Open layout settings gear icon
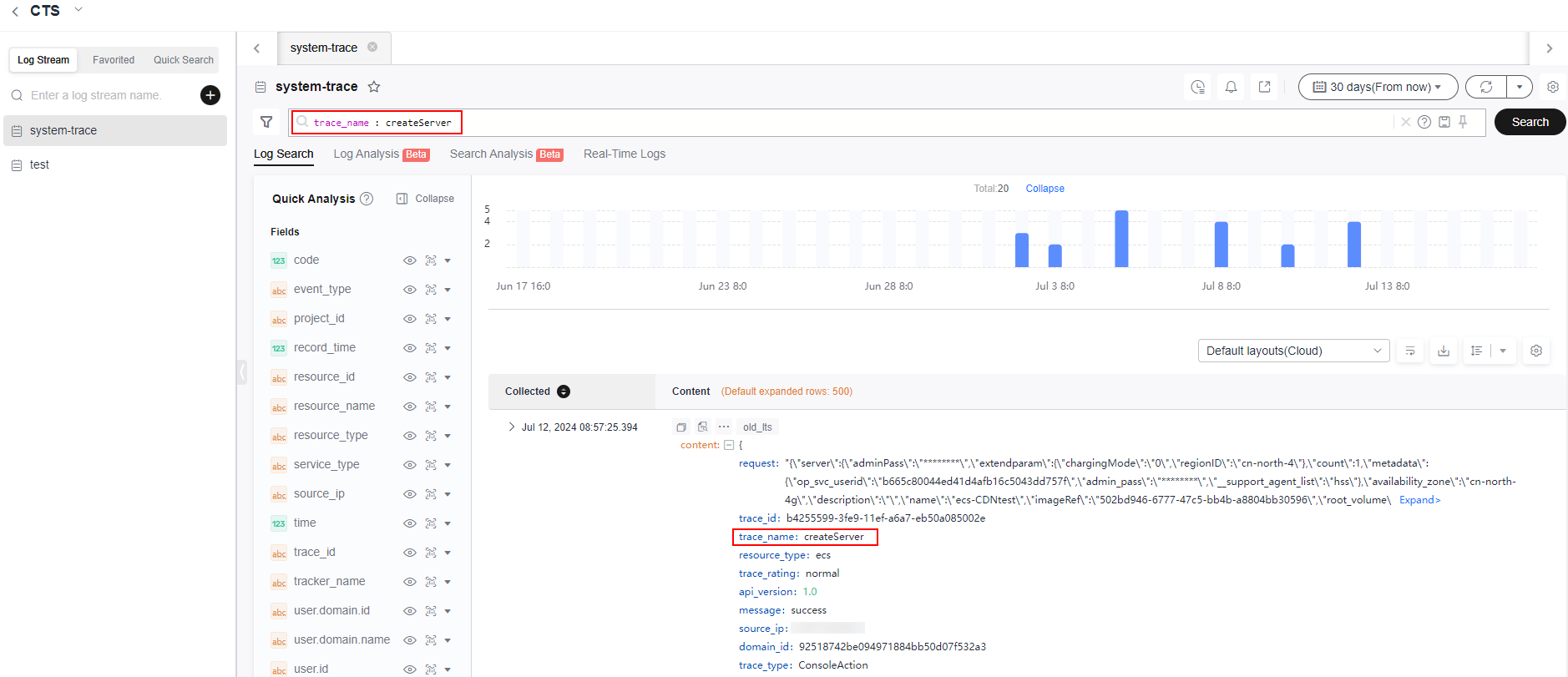Image resolution: width=1568 pixels, height=677 pixels. pyautogui.click(x=1536, y=351)
